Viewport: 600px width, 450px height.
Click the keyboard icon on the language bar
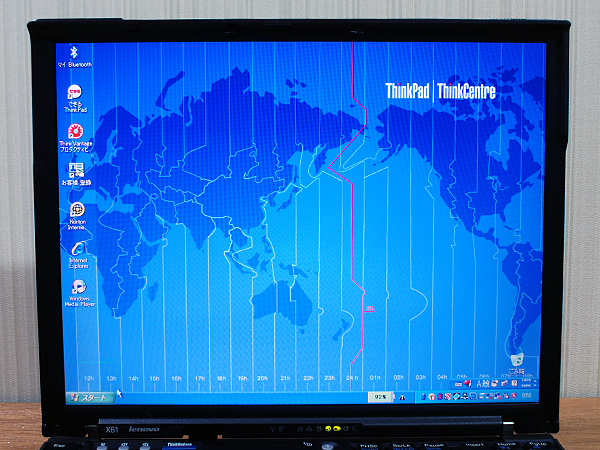coord(458,384)
